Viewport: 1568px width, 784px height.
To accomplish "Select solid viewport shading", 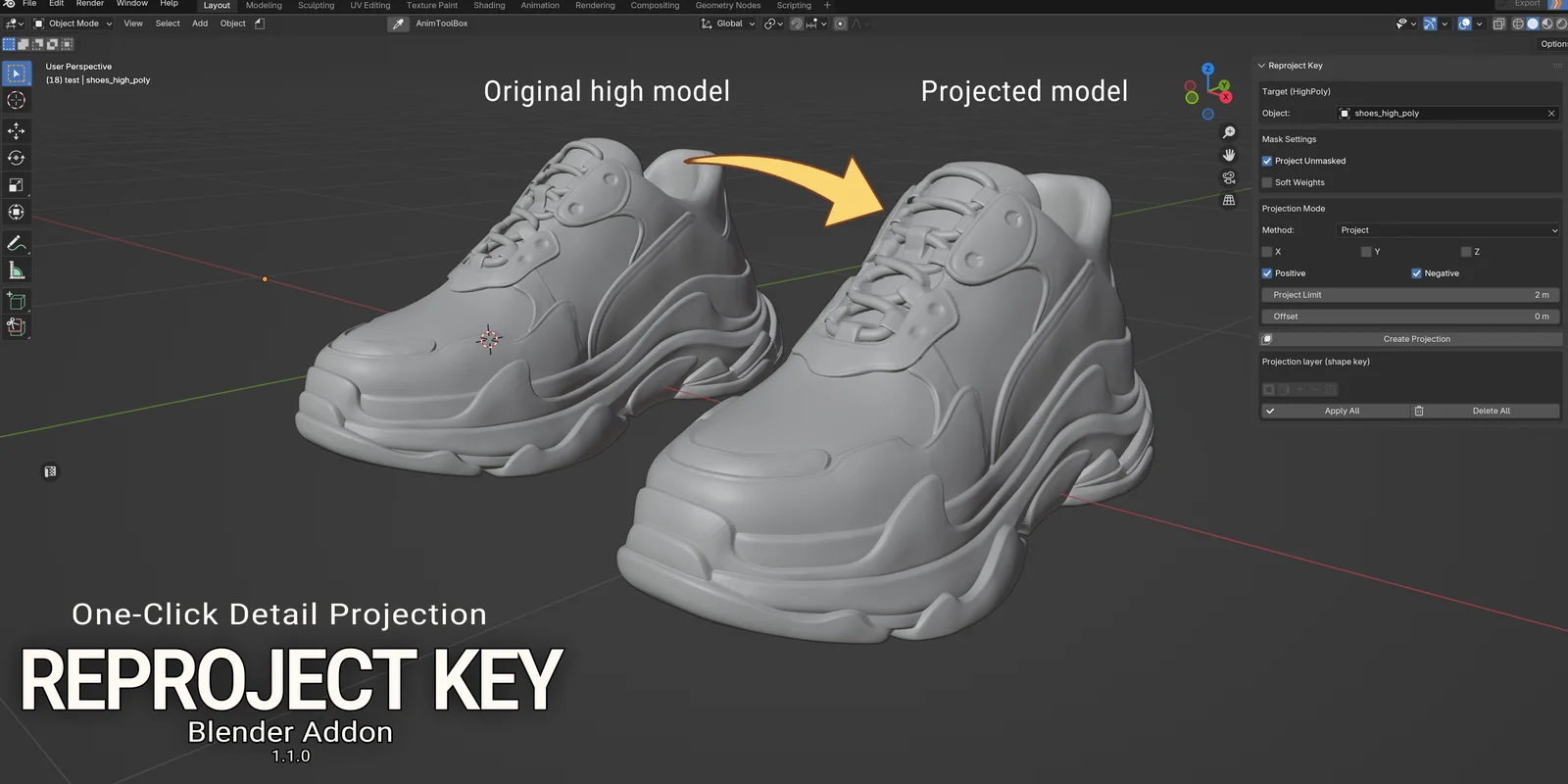I will 1533,24.
